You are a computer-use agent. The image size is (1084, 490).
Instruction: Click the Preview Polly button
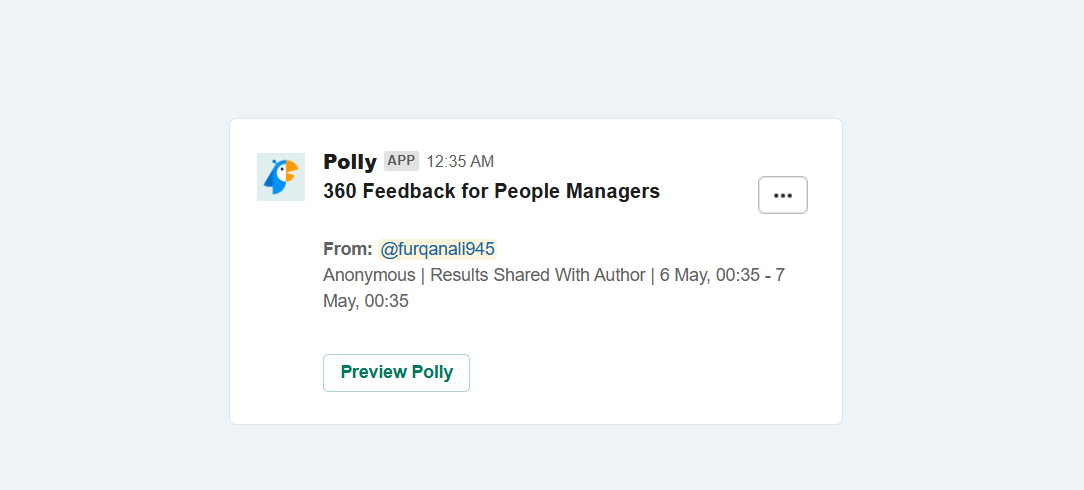[x=396, y=373]
